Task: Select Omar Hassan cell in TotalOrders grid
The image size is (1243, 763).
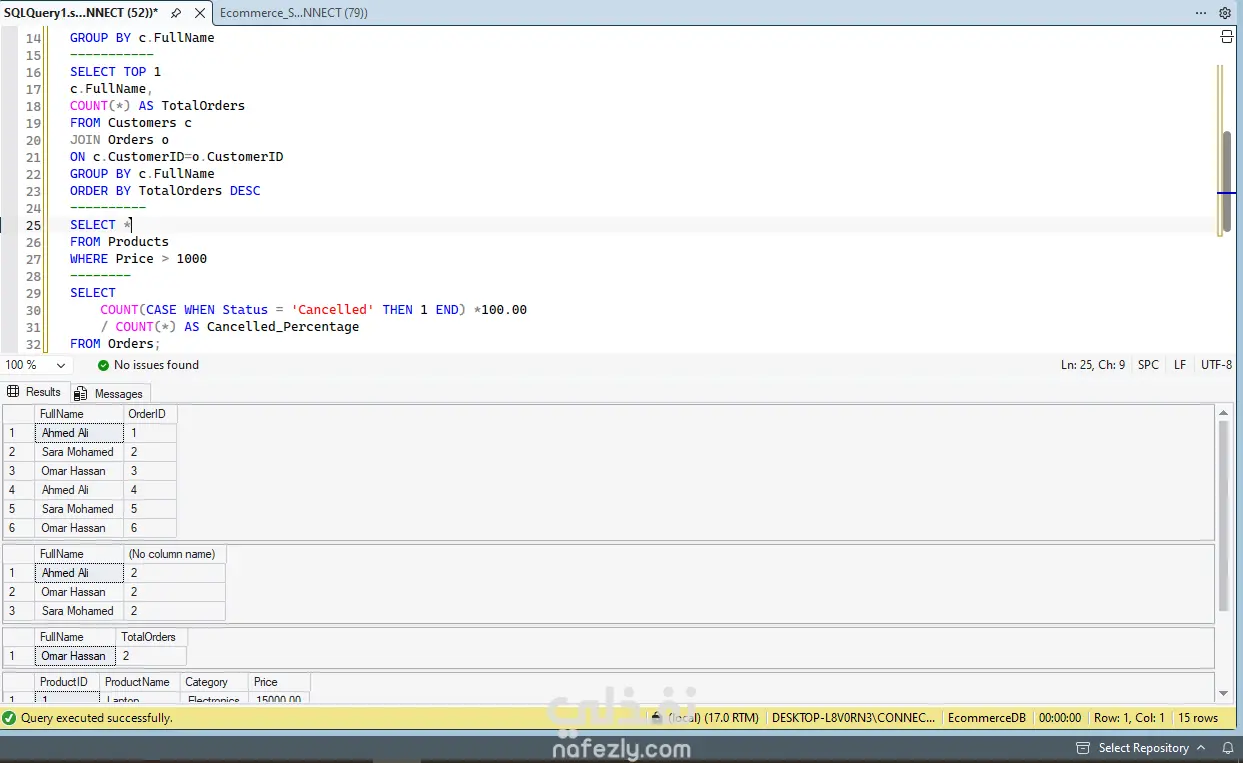Action: [75, 656]
